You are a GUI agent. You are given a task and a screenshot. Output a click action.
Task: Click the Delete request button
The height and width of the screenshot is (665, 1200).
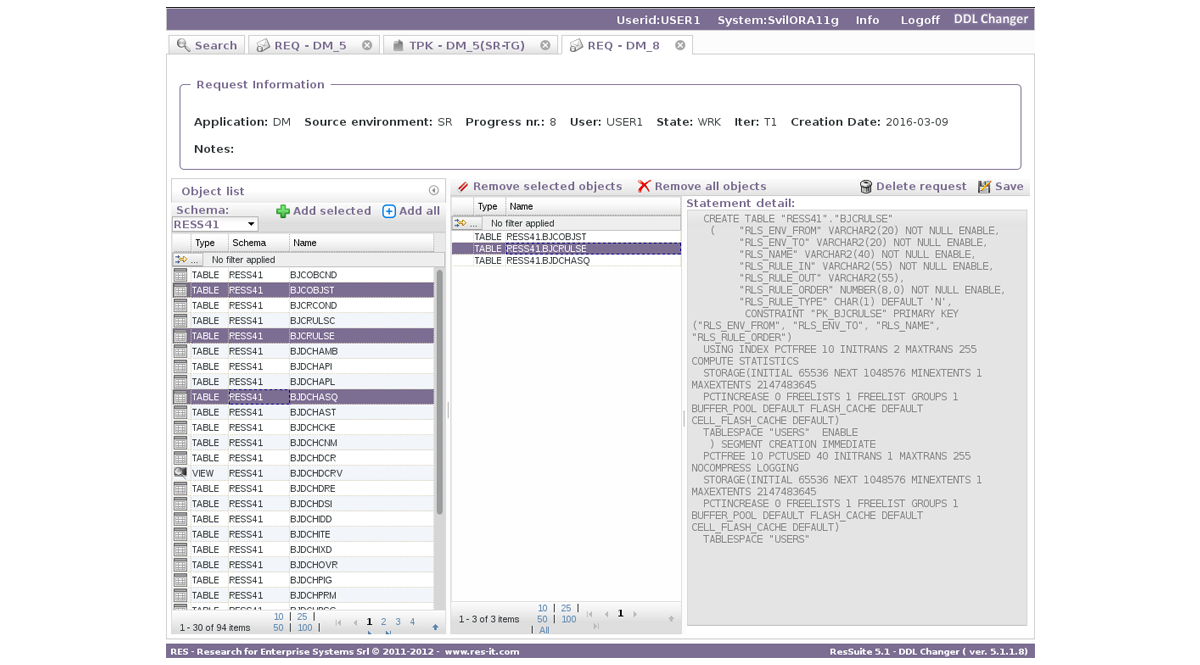click(x=913, y=186)
